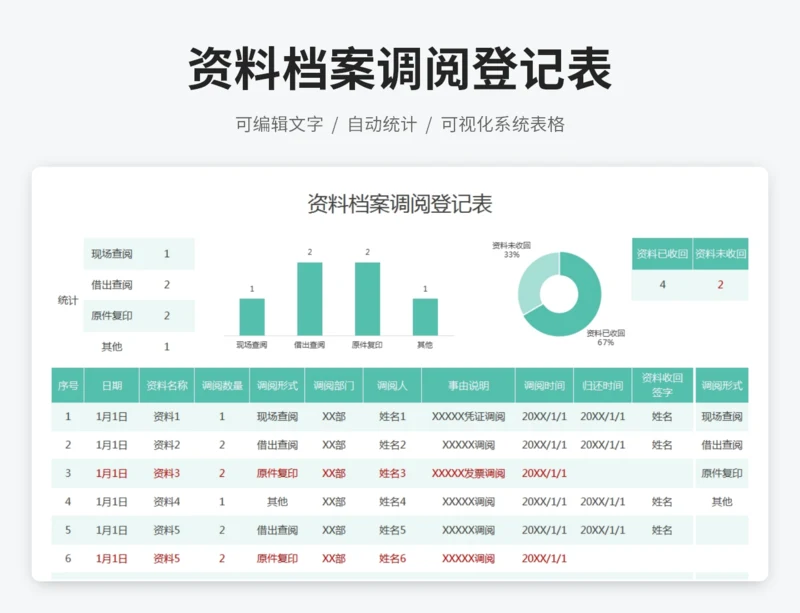Click the value 4 under 资料已收回
800x613 pixels.
tap(662, 285)
